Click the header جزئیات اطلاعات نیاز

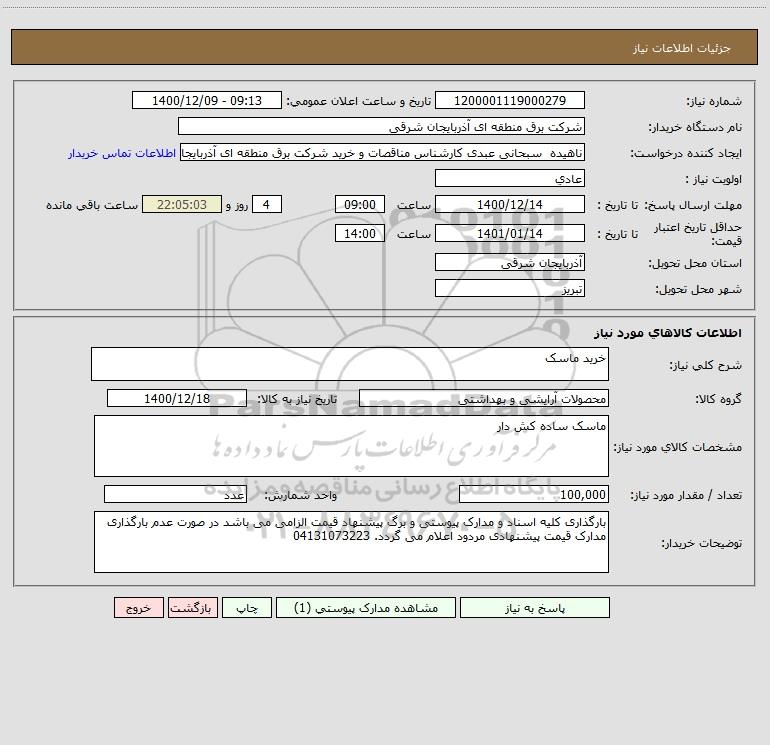[682, 48]
